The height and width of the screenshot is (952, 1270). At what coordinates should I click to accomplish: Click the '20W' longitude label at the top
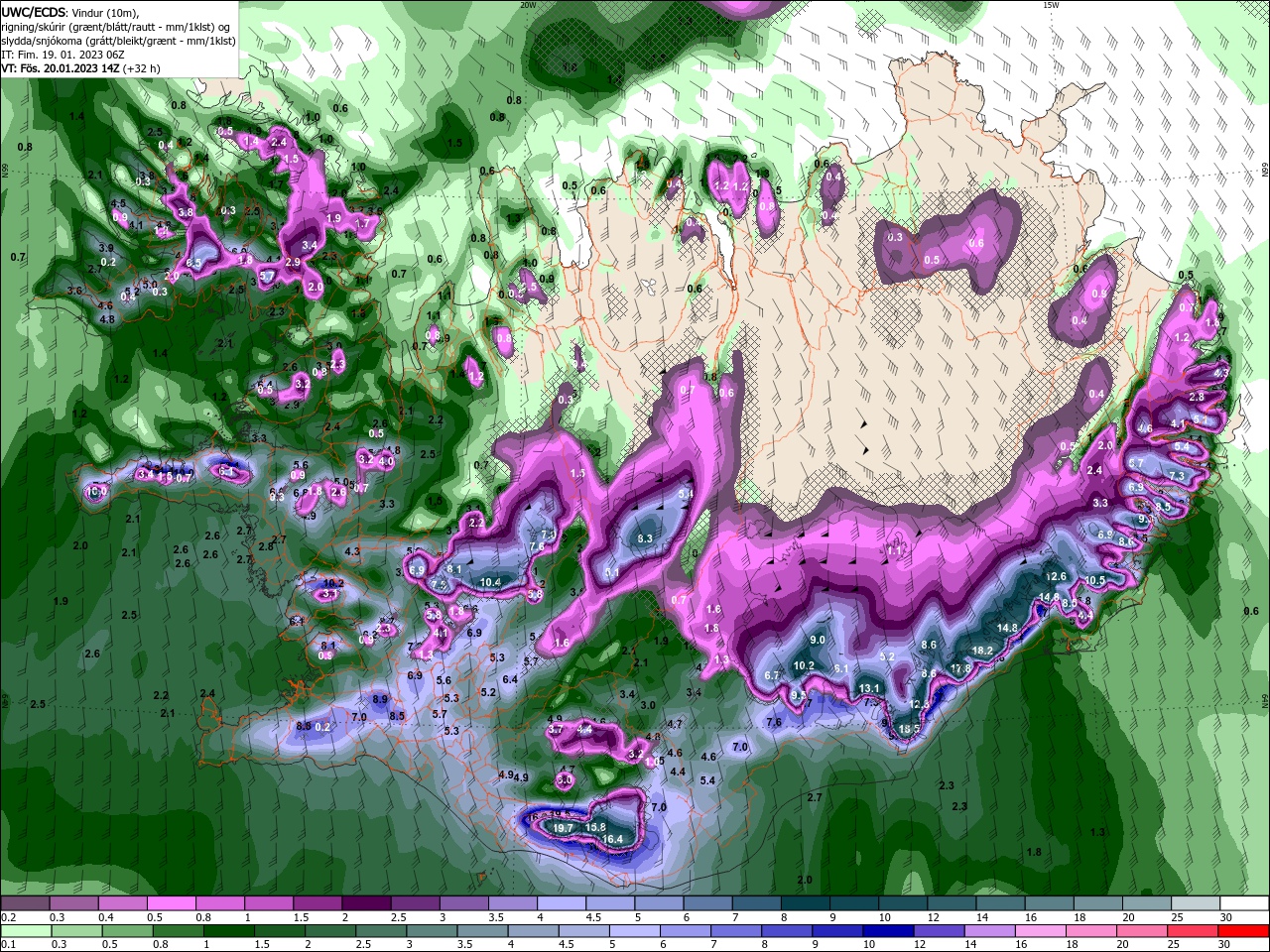click(528, 5)
